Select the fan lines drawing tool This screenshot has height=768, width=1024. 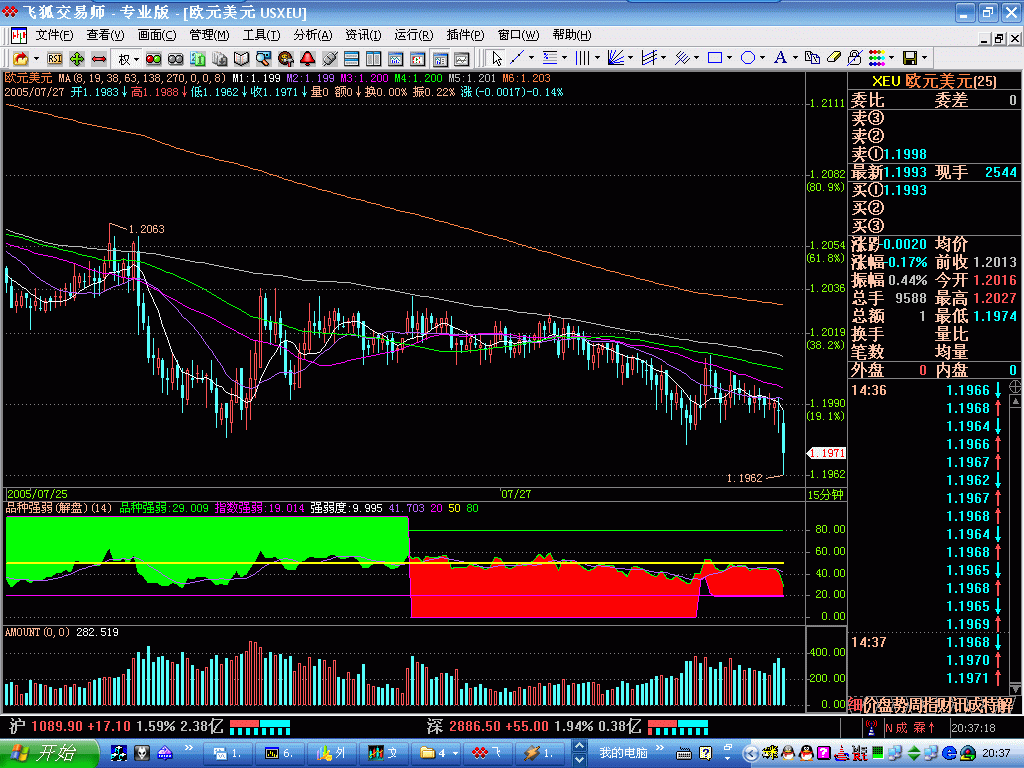pos(615,59)
